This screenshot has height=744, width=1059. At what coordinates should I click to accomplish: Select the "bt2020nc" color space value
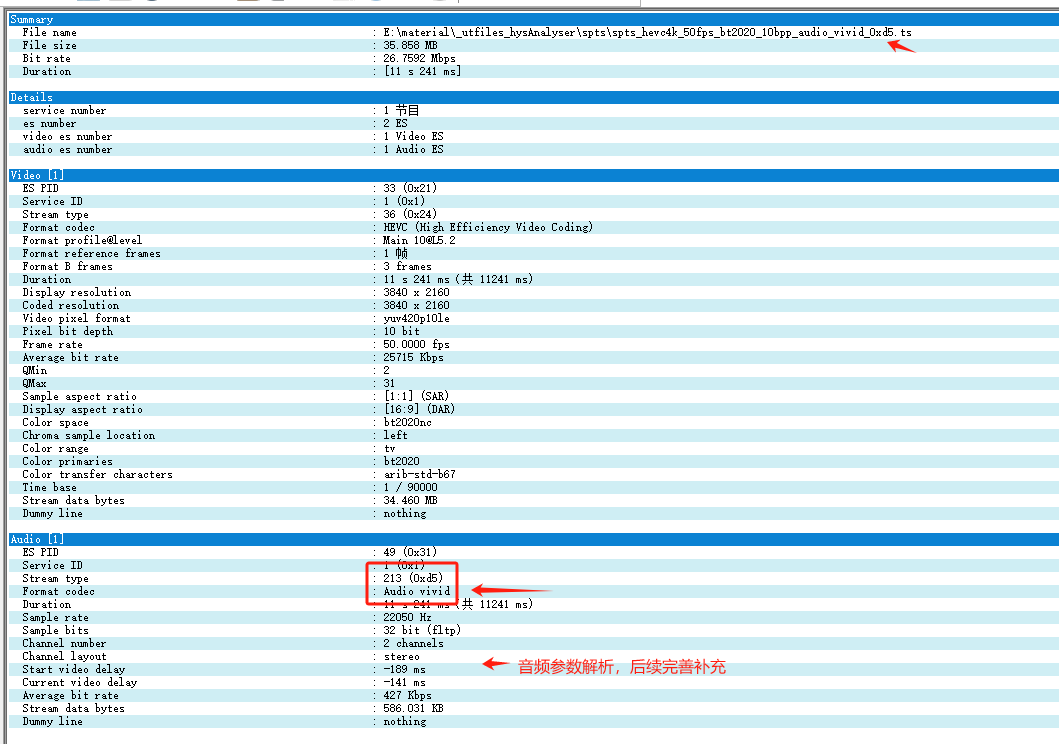[x=407, y=423]
